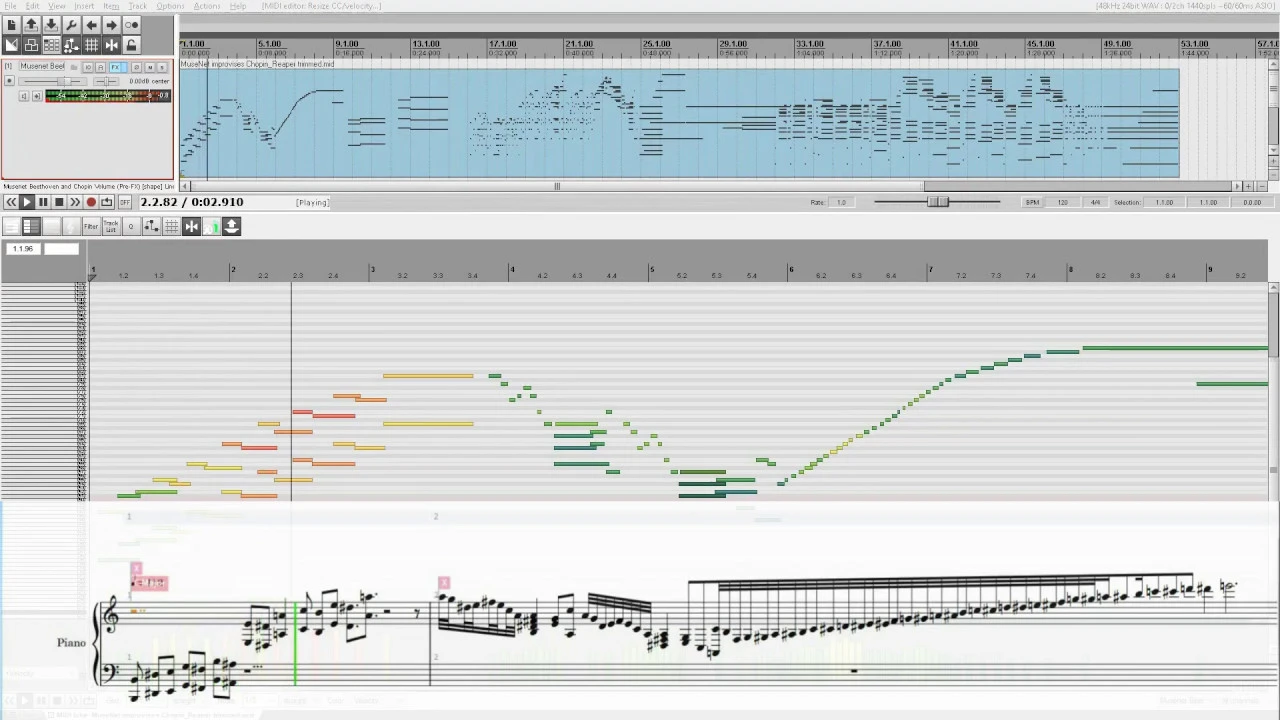Open the Edit menu
1280x720 pixels.
(x=33, y=6)
